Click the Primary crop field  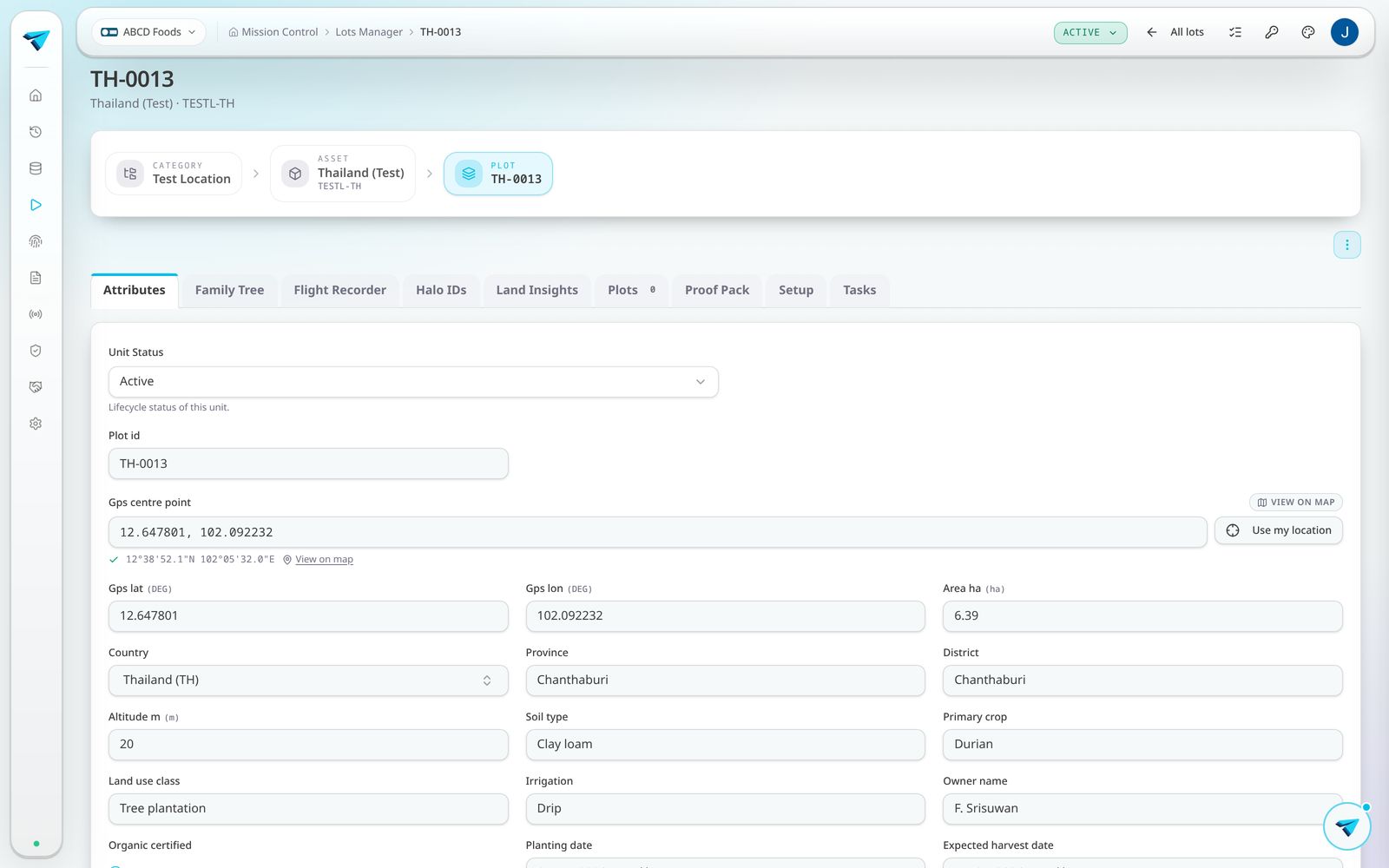point(1142,745)
